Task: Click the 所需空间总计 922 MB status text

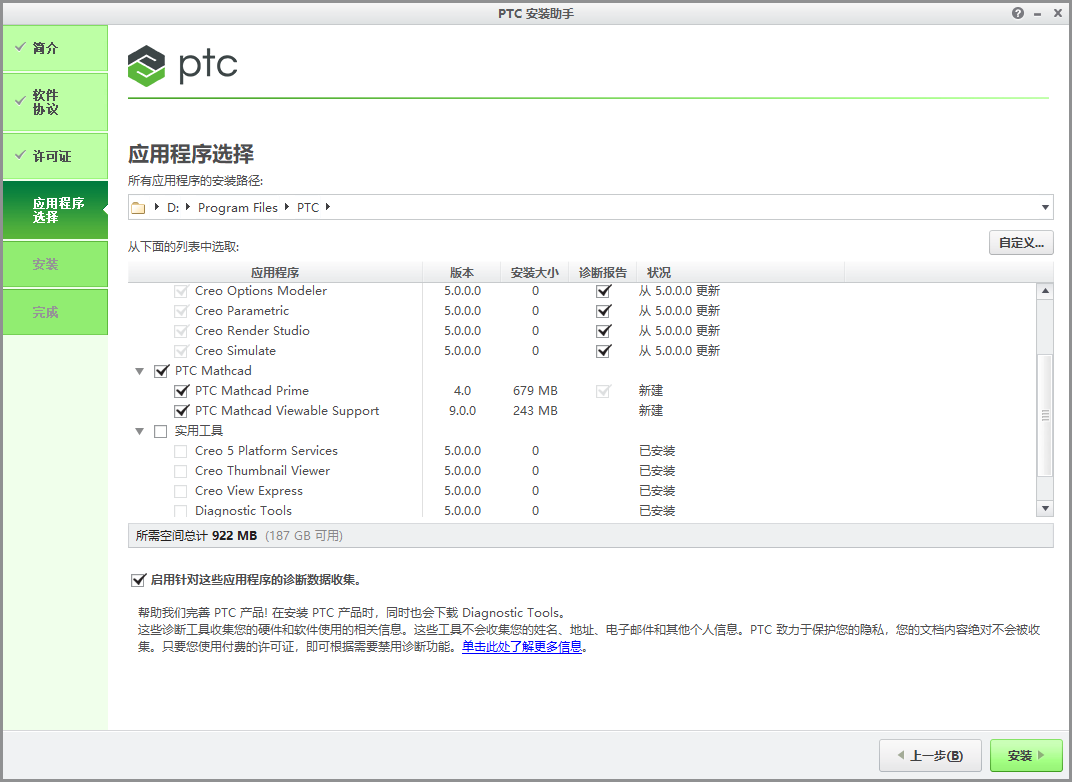Action: point(196,536)
